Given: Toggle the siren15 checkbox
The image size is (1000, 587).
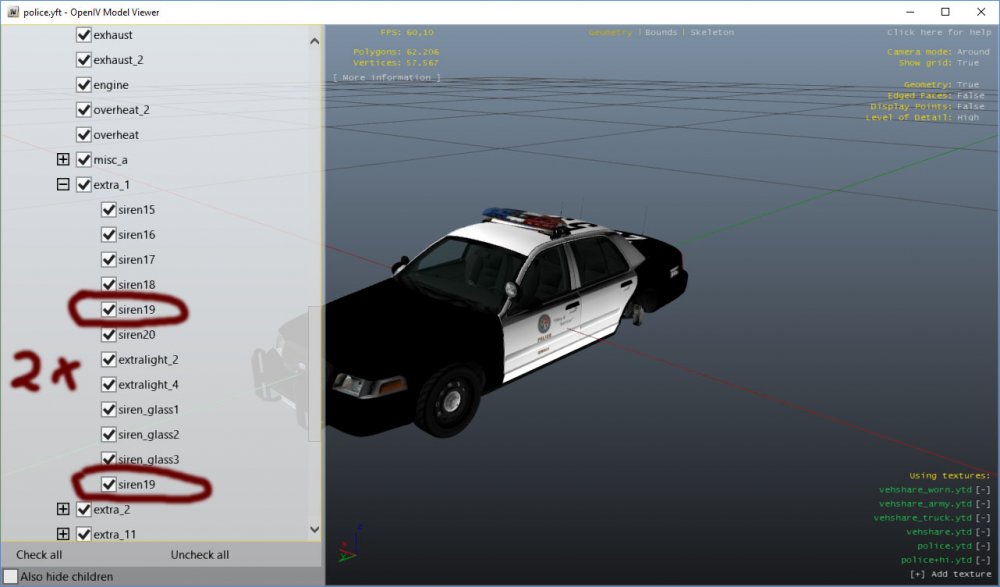Looking at the screenshot, I should 108,209.
